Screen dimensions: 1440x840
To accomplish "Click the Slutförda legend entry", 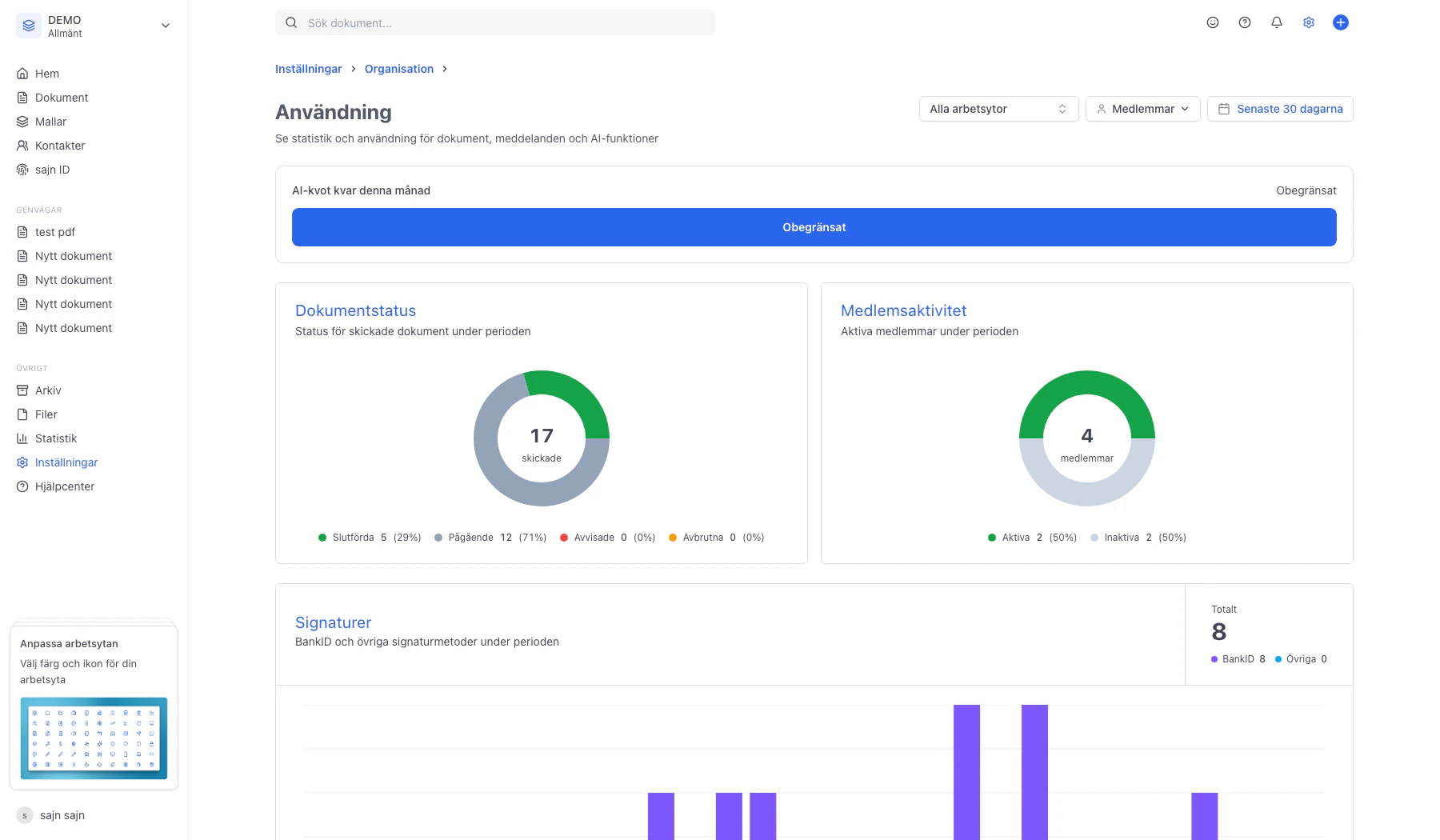I will click(370, 538).
